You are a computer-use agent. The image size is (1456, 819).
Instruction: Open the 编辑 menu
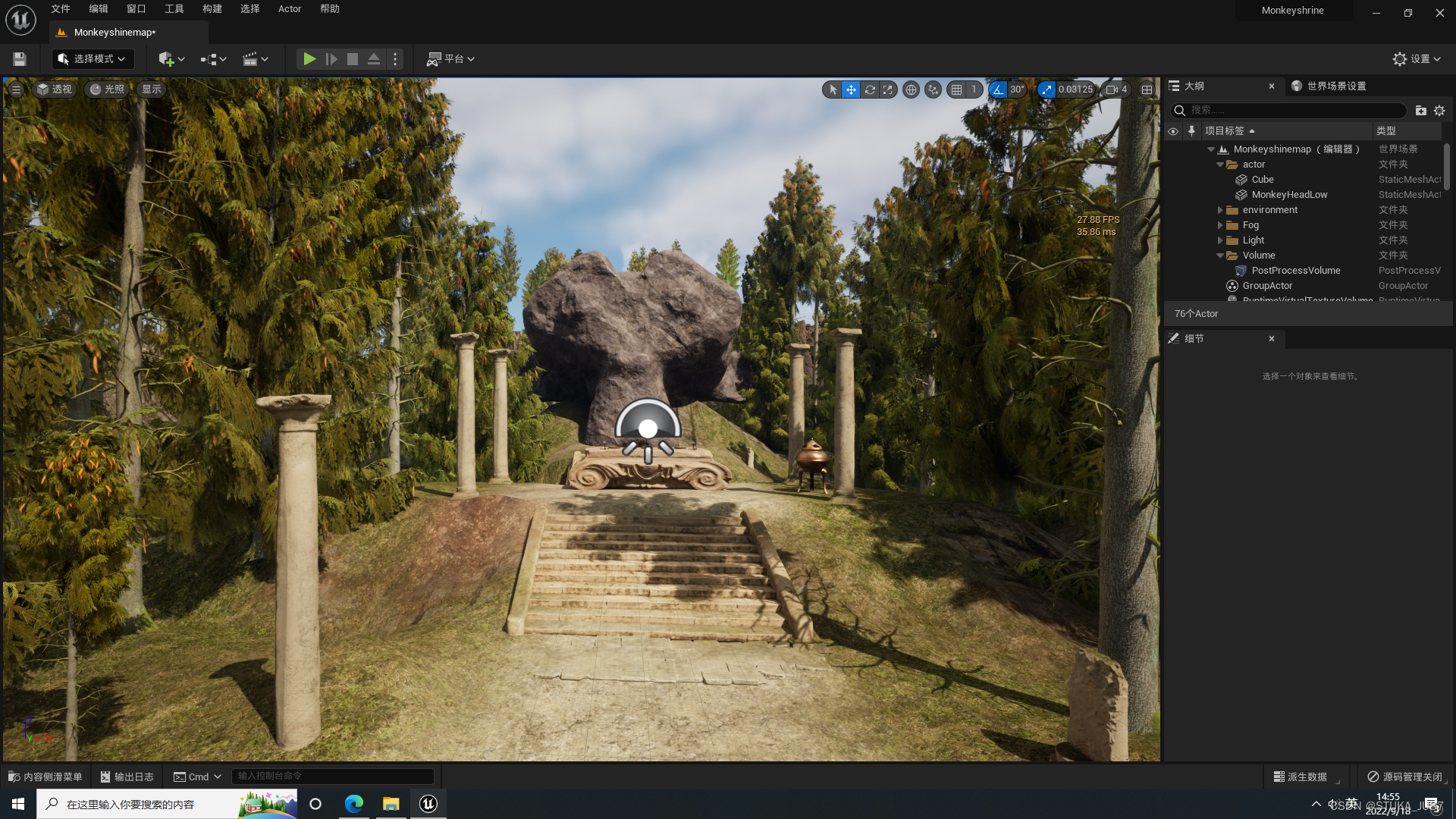tap(99, 9)
